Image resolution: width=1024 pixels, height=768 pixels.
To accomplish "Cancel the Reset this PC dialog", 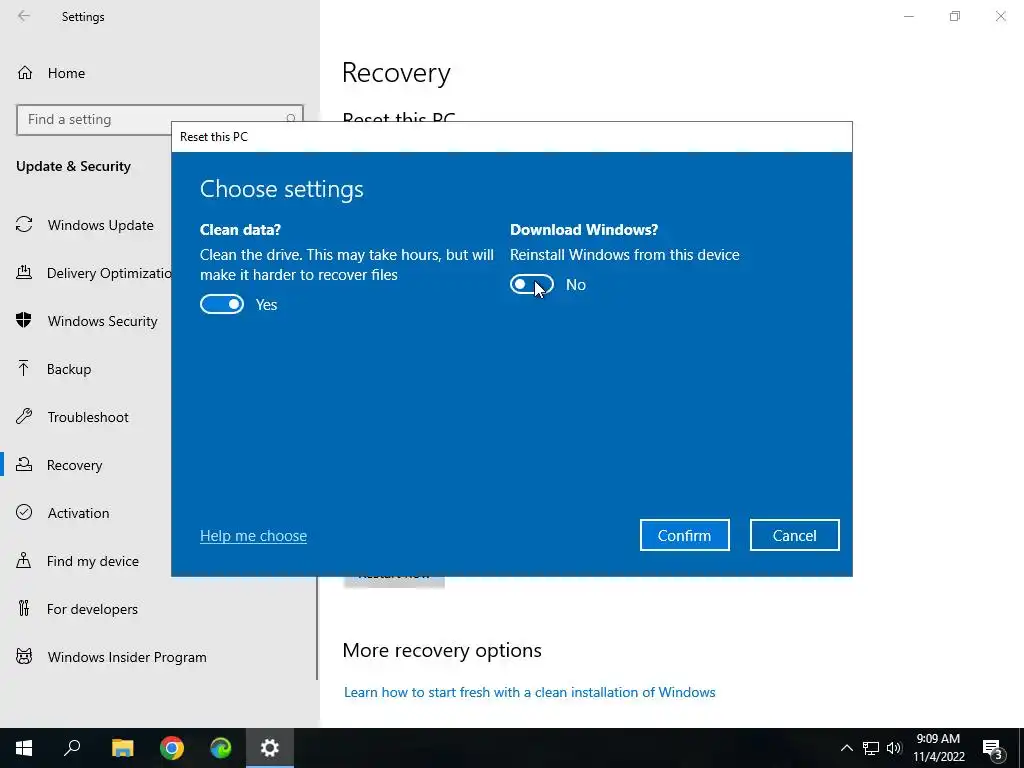I will pyautogui.click(x=794, y=536).
